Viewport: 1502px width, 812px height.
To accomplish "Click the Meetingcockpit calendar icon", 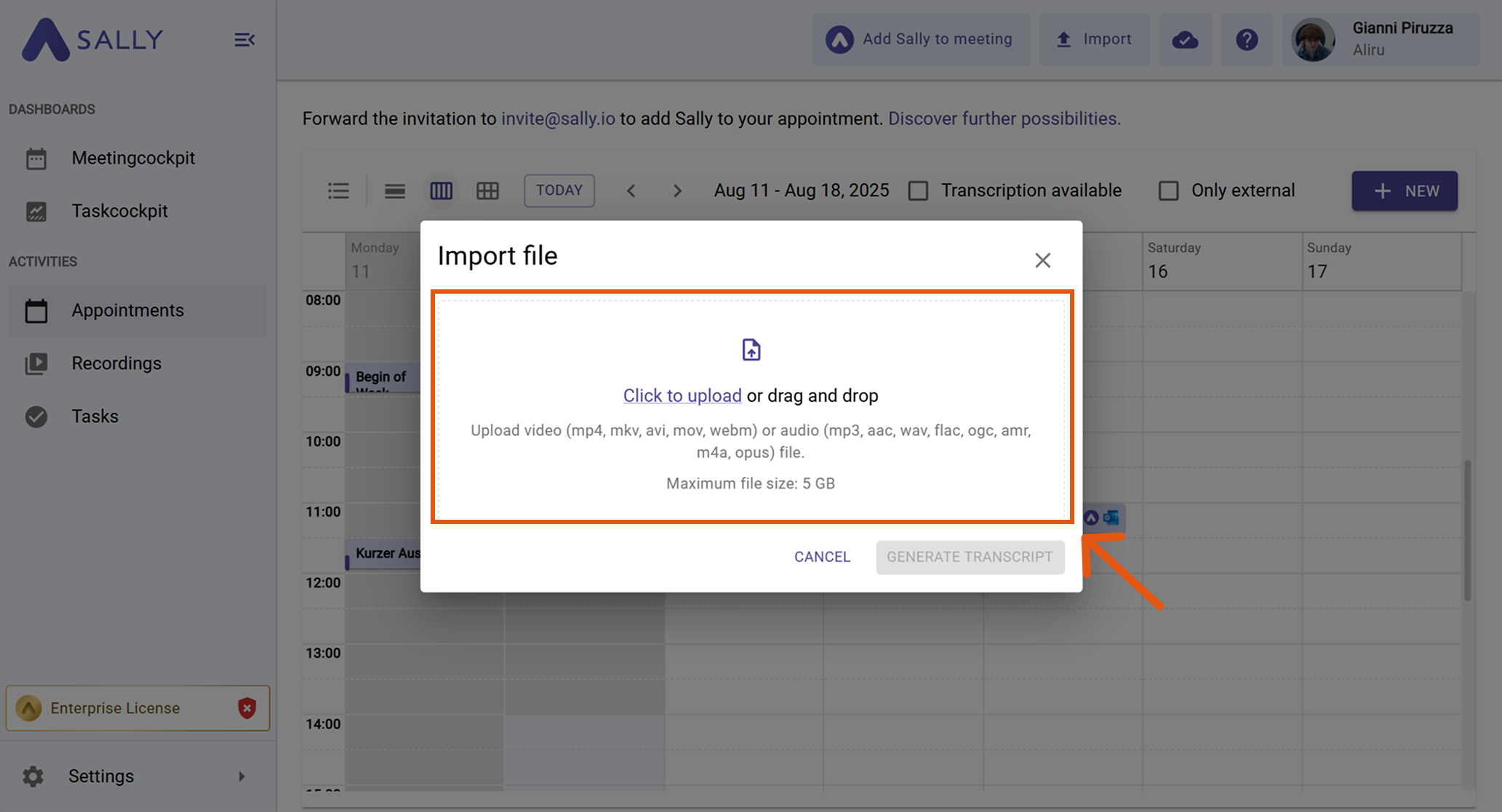I will pos(36,158).
